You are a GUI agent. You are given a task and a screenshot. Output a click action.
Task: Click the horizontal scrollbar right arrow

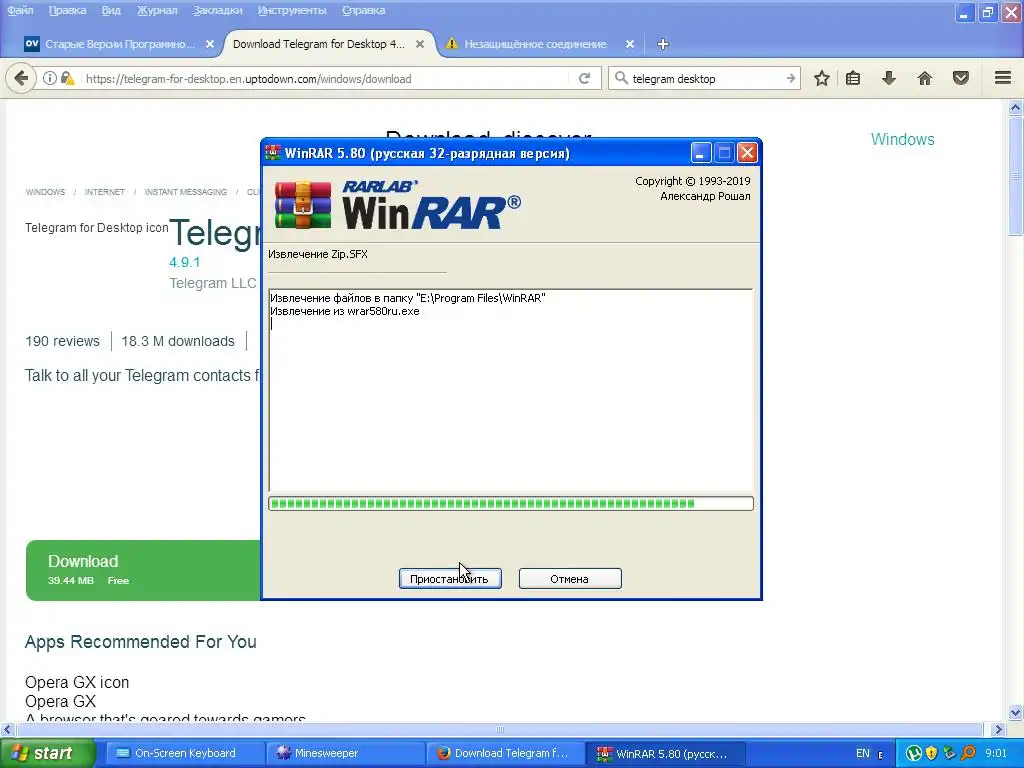coord(998,729)
